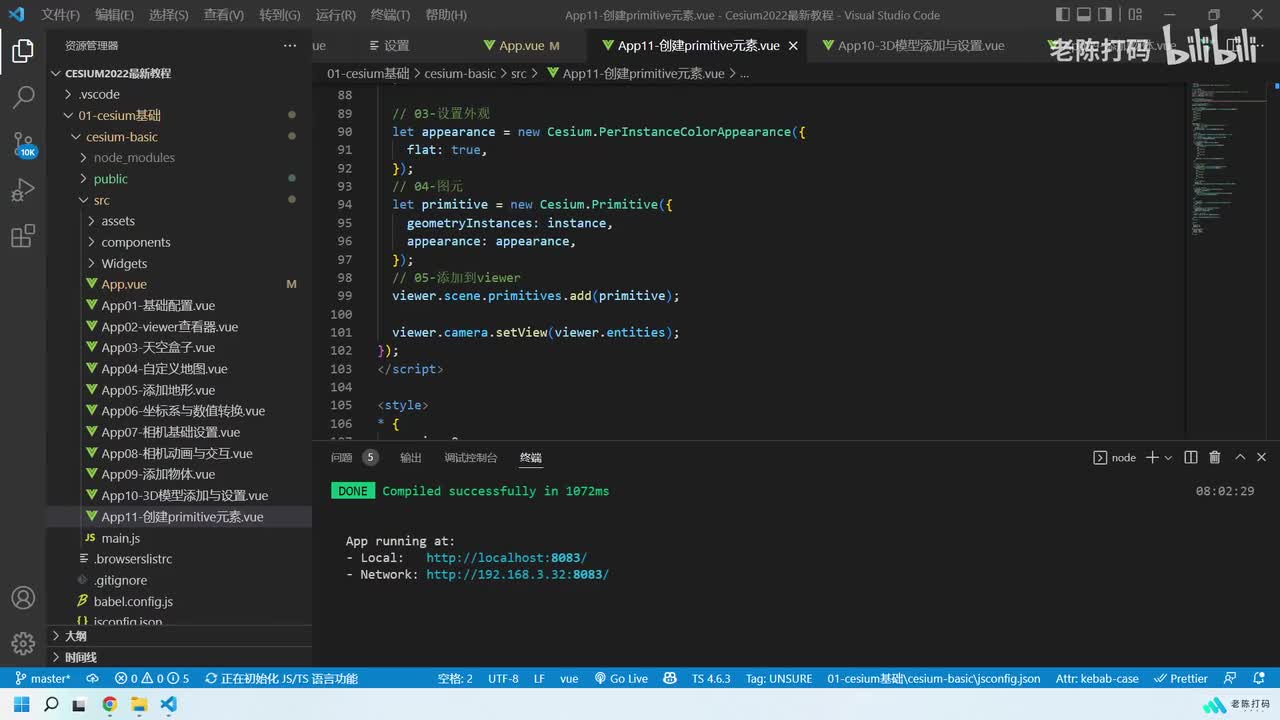Open the Run and Debug view
This screenshot has height=720, width=1280.
point(23,189)
